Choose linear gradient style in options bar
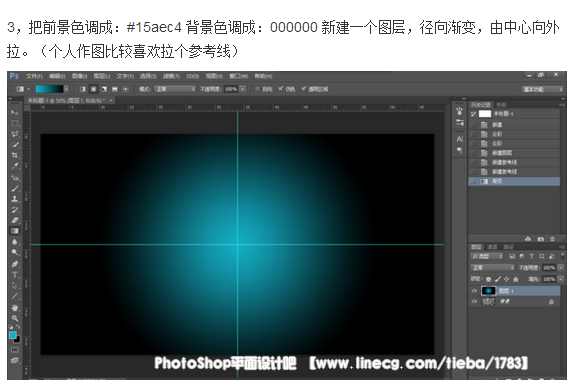 (x=83, y=89)
